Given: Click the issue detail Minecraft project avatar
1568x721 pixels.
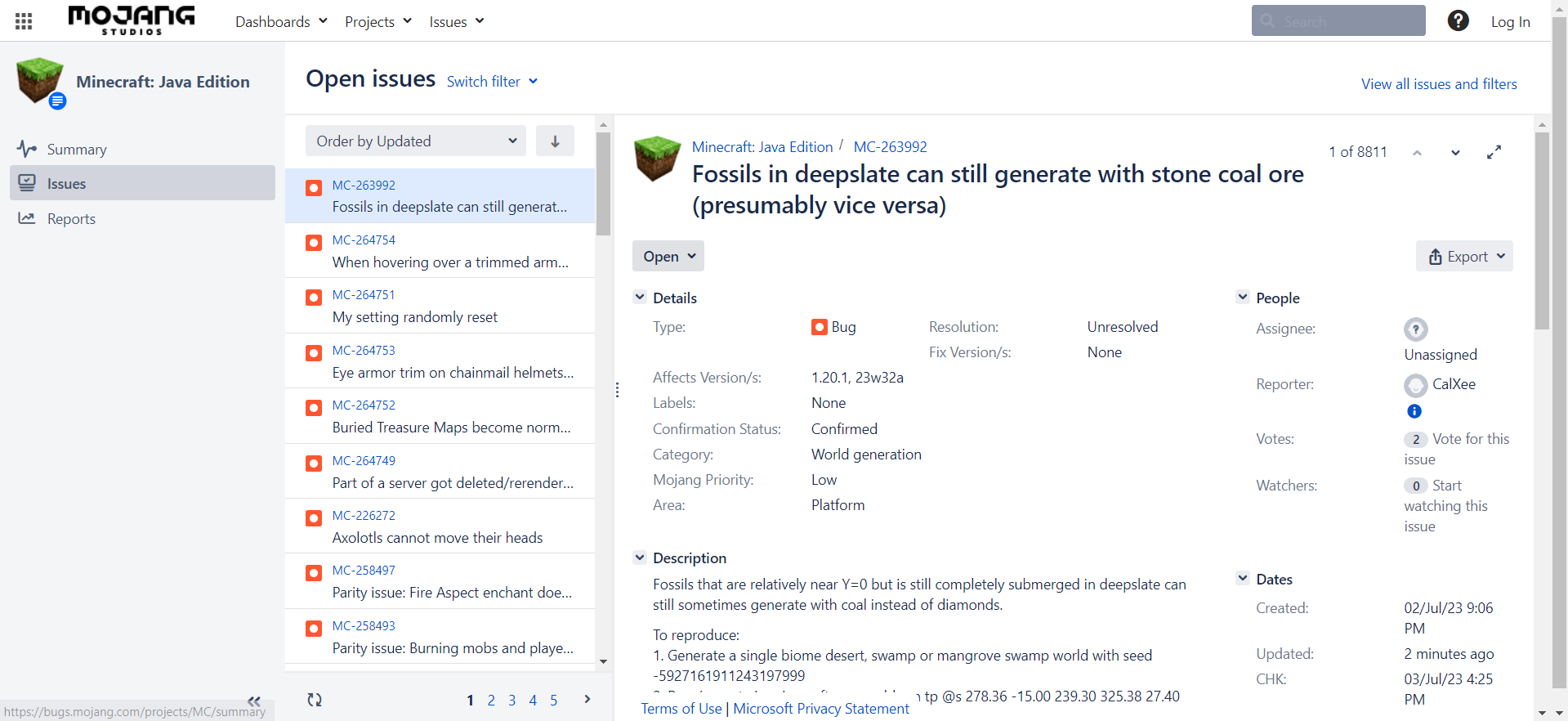Looking at the screenshot, I should (x=657, y=159).
